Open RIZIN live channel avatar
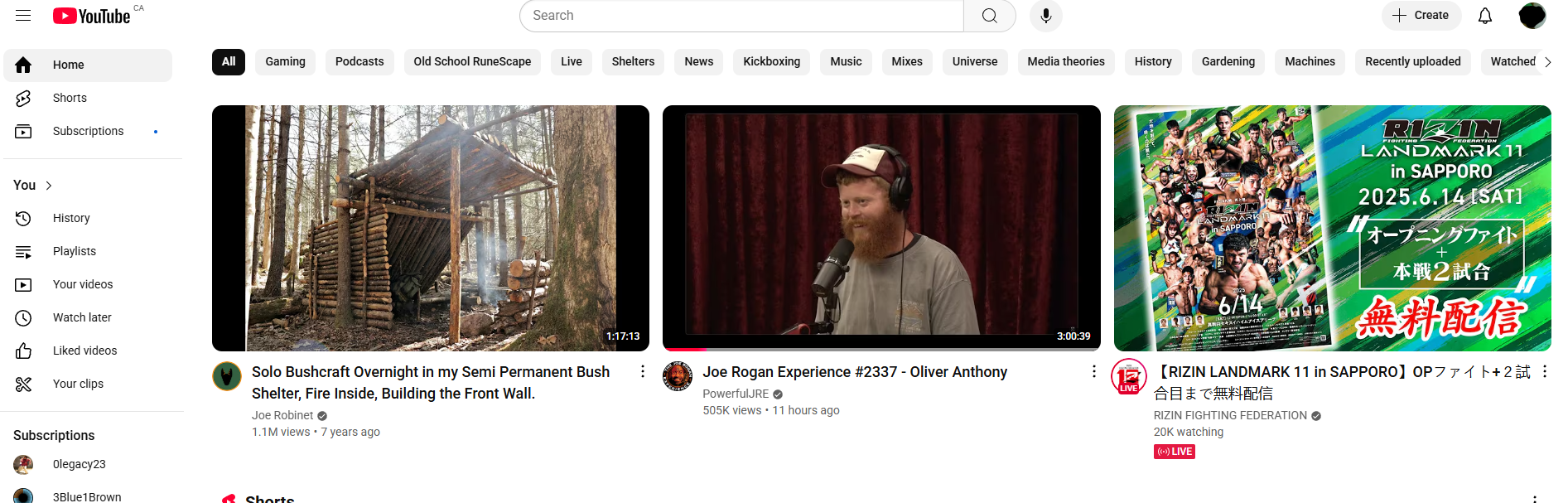The width and height of the screenshot is (1568, 503). 1129,376
